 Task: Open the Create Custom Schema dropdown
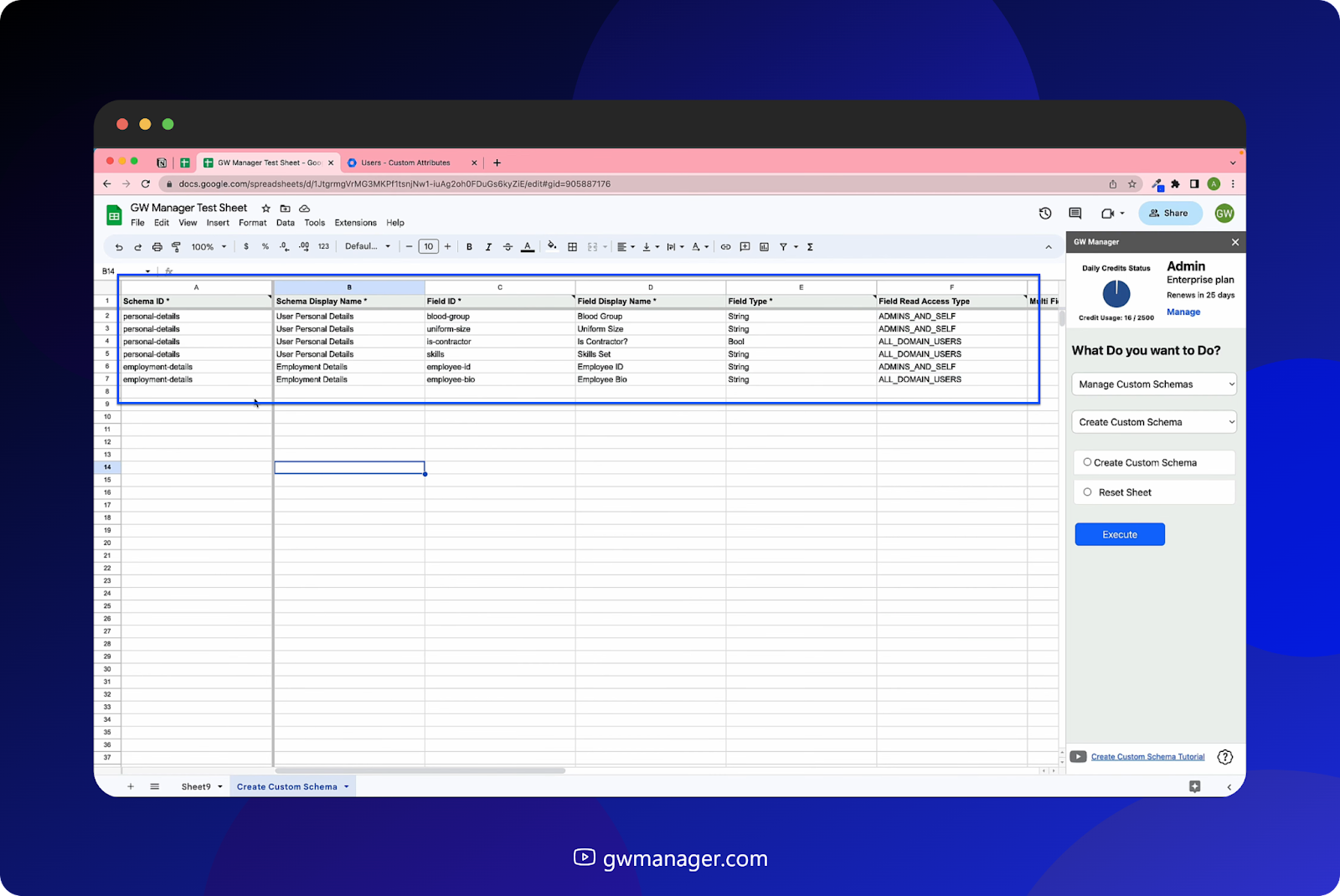point(1153,421)
